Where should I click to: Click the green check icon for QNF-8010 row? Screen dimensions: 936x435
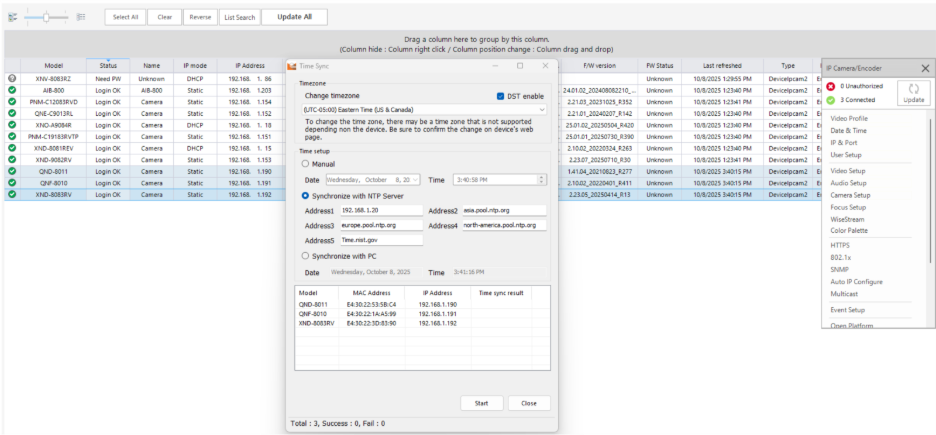point(12,183)
